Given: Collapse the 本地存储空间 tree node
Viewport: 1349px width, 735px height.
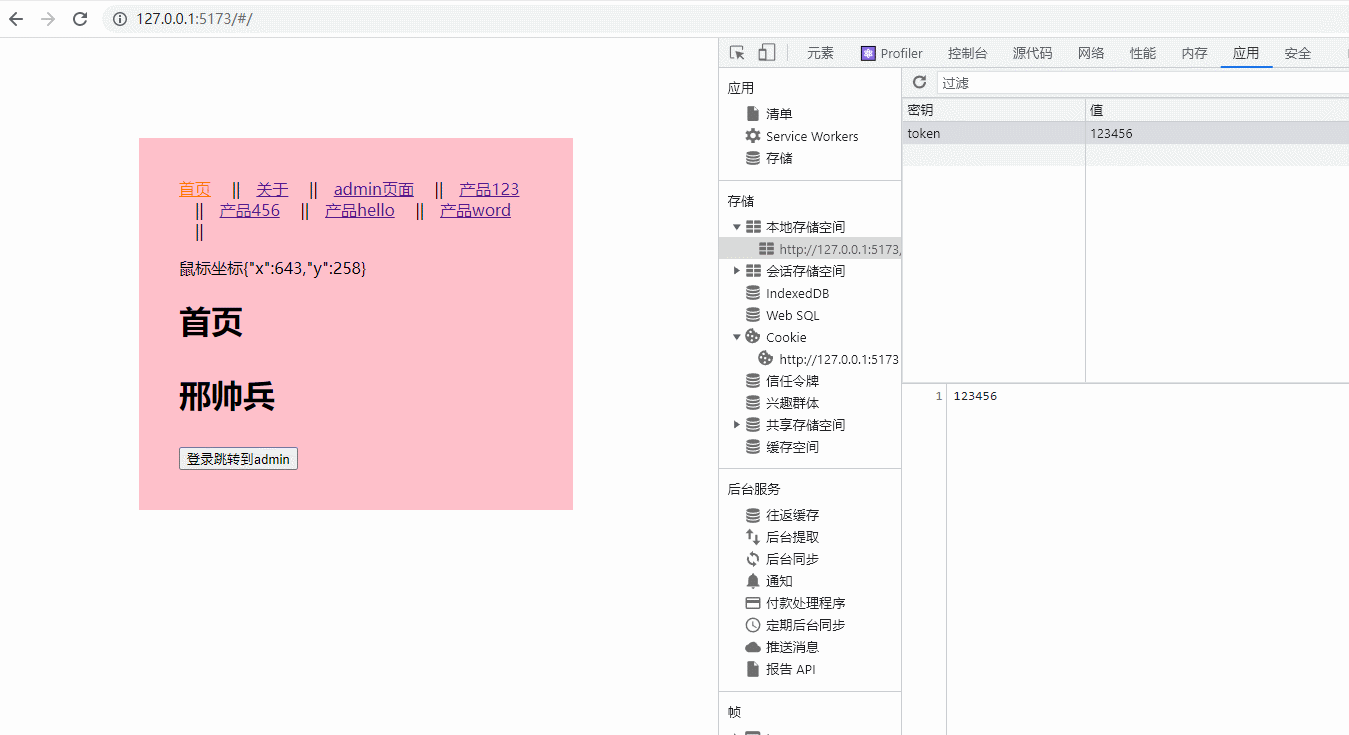Looking at the screenshot, I should coord(737,227).
